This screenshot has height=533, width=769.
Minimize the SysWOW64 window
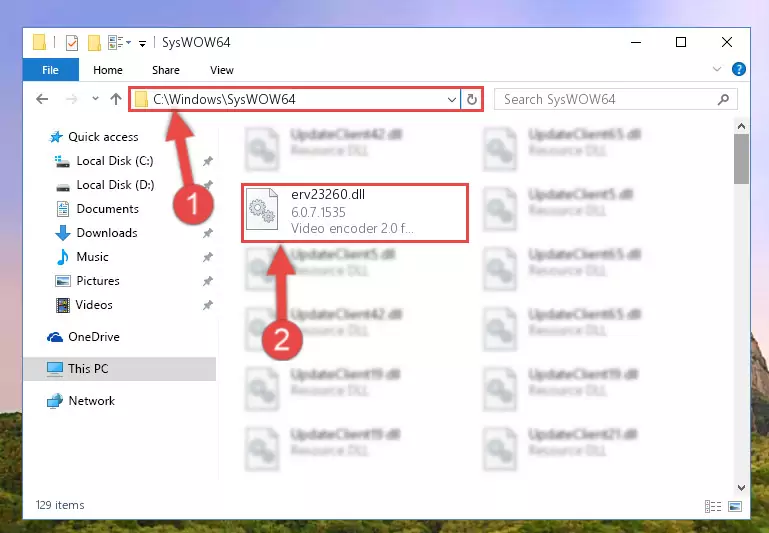[x=636, y=43]
